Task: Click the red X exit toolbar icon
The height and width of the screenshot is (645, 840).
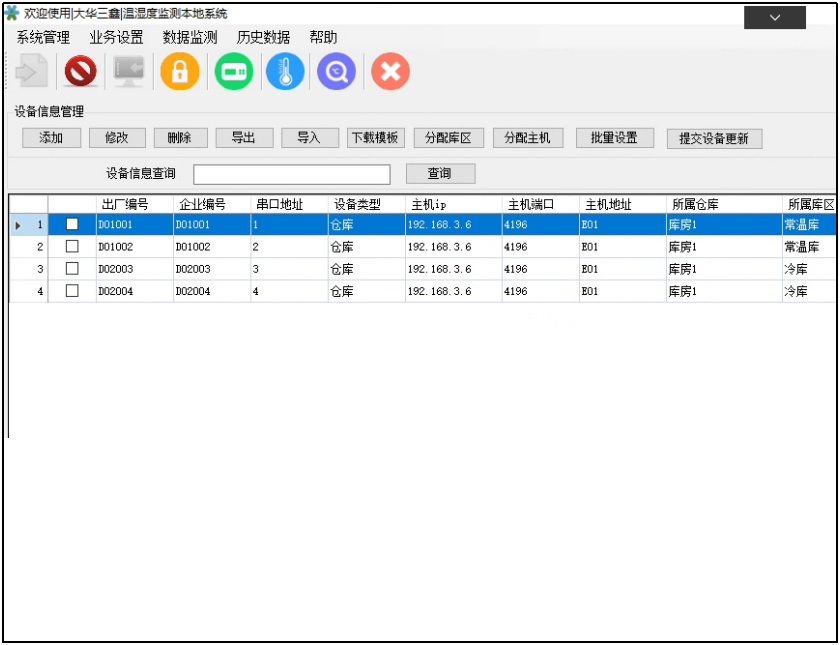Action: click(x=390, y=72)
